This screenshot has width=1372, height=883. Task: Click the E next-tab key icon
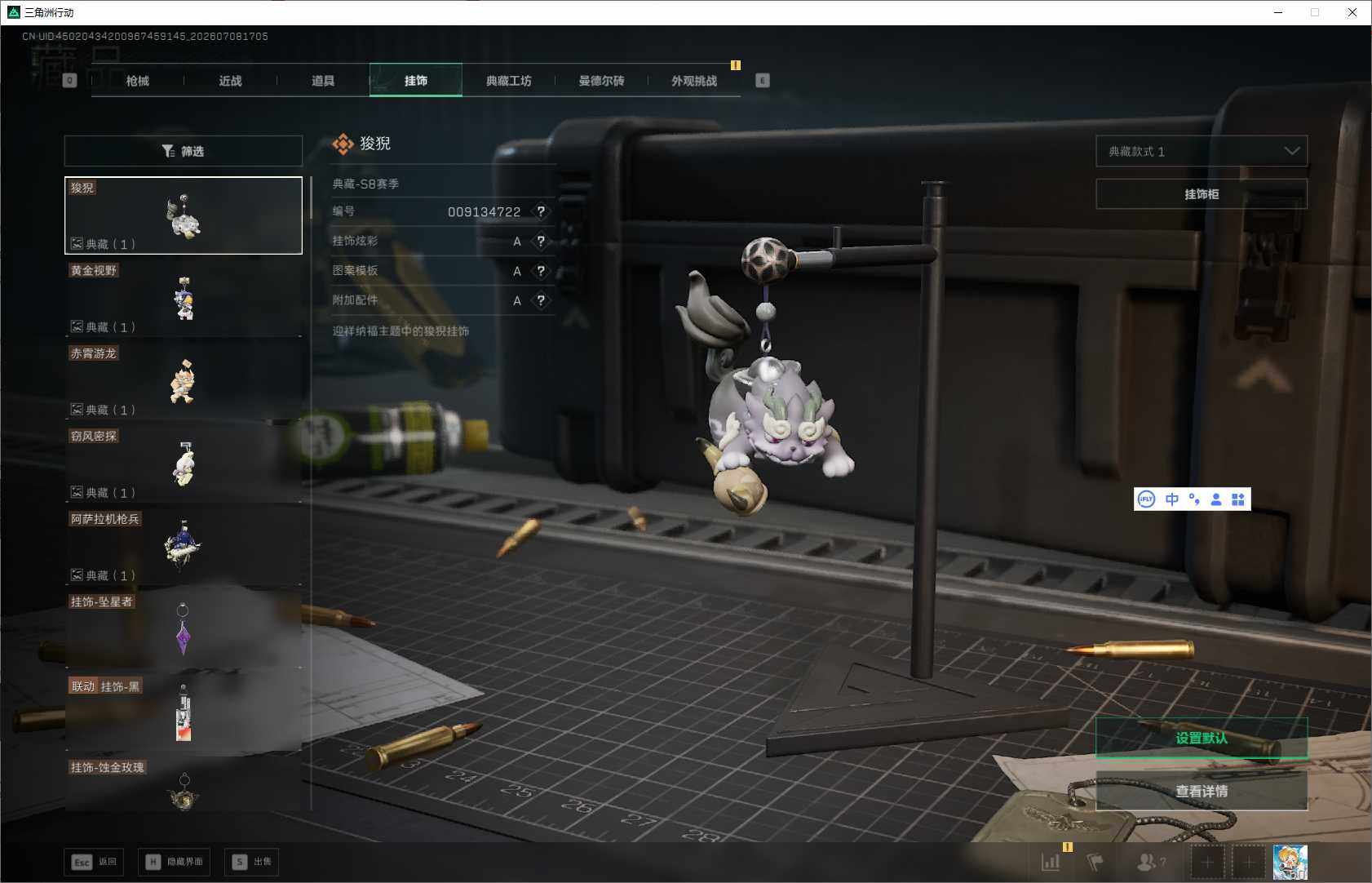[x=763, y=81]
